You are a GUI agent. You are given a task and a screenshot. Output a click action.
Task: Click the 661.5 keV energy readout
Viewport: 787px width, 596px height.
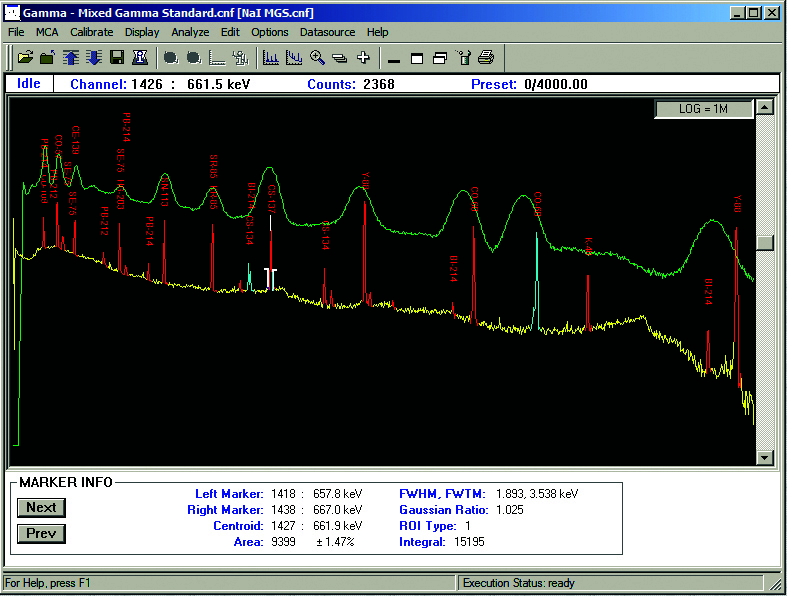218,84
